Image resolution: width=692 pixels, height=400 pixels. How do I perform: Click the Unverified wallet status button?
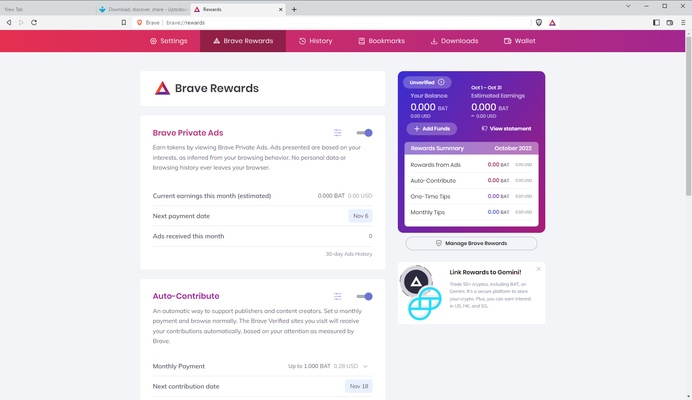(x=427, y=82)
